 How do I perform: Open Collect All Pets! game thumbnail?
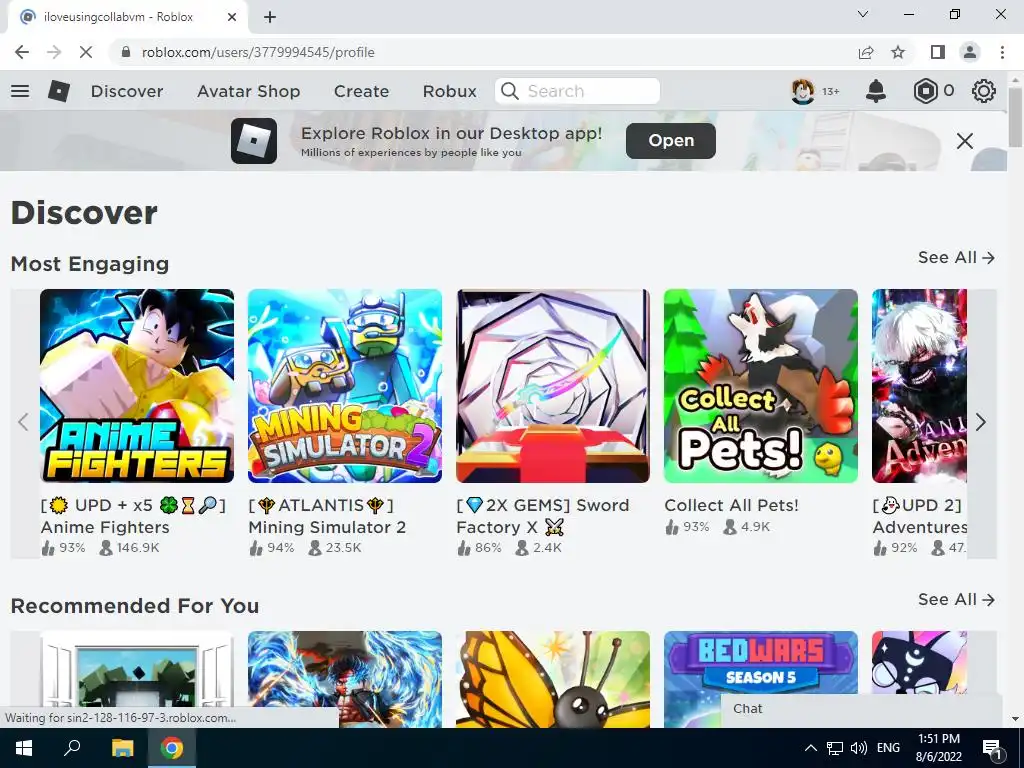tap(761, 386)
